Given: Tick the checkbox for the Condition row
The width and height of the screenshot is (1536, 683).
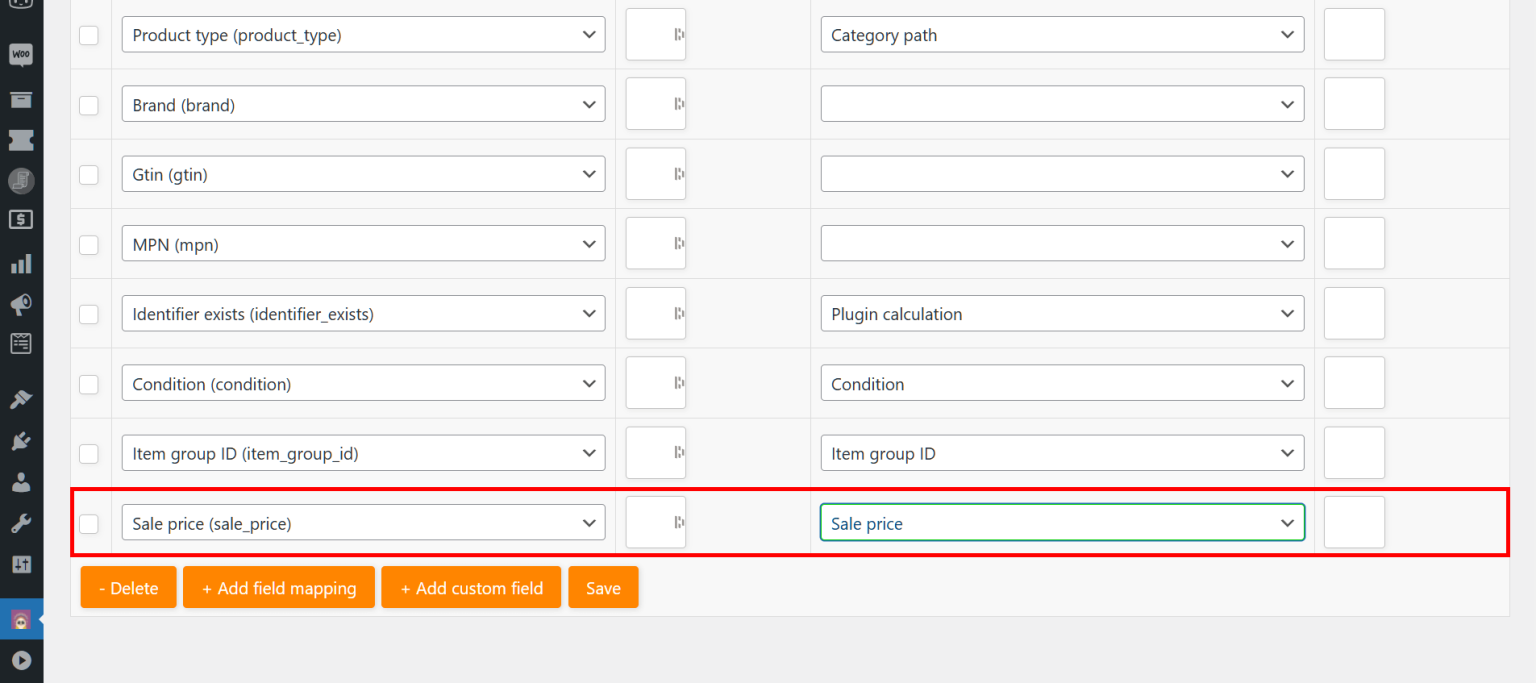Looking at the screenshot, I should tap(89, 384).
